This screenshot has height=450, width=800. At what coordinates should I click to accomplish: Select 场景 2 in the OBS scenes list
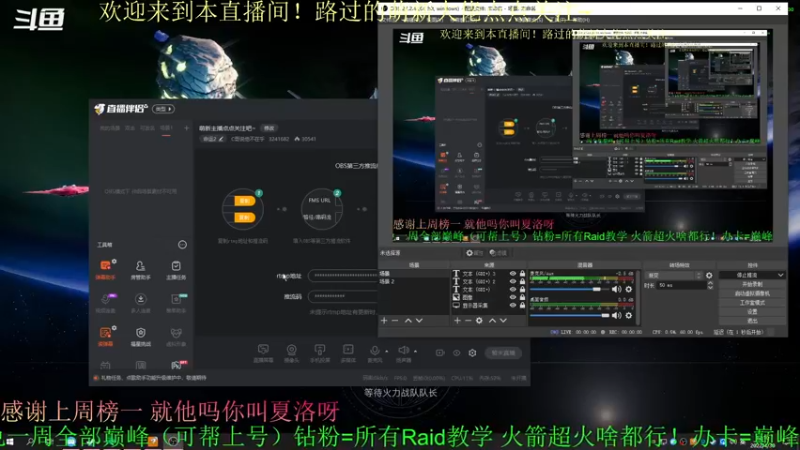414,282
